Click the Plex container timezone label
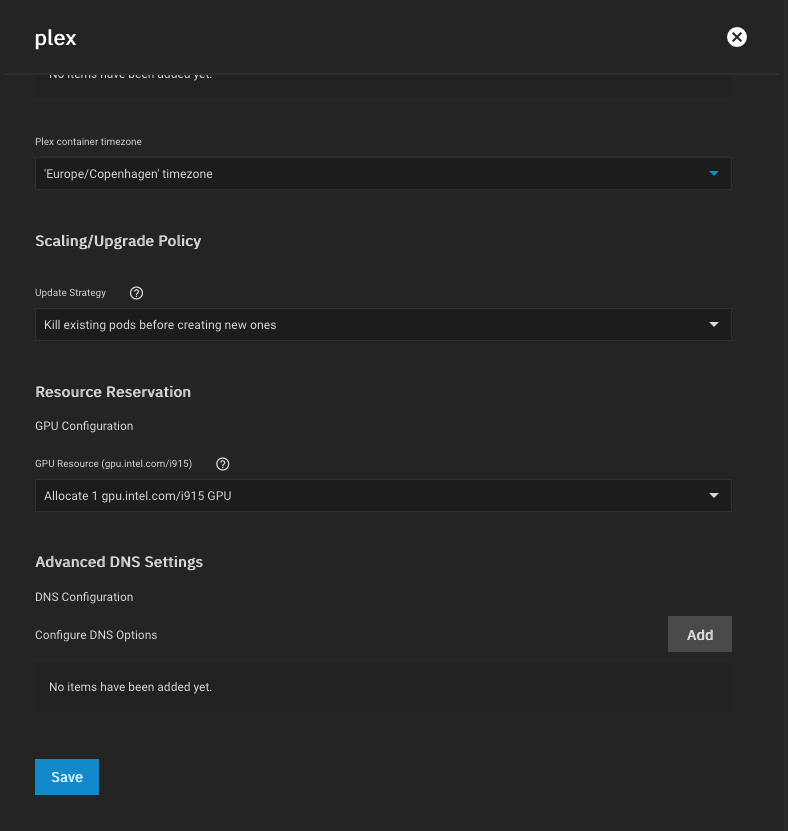Viewport: 788px width, 831px height. coord(88,142)
